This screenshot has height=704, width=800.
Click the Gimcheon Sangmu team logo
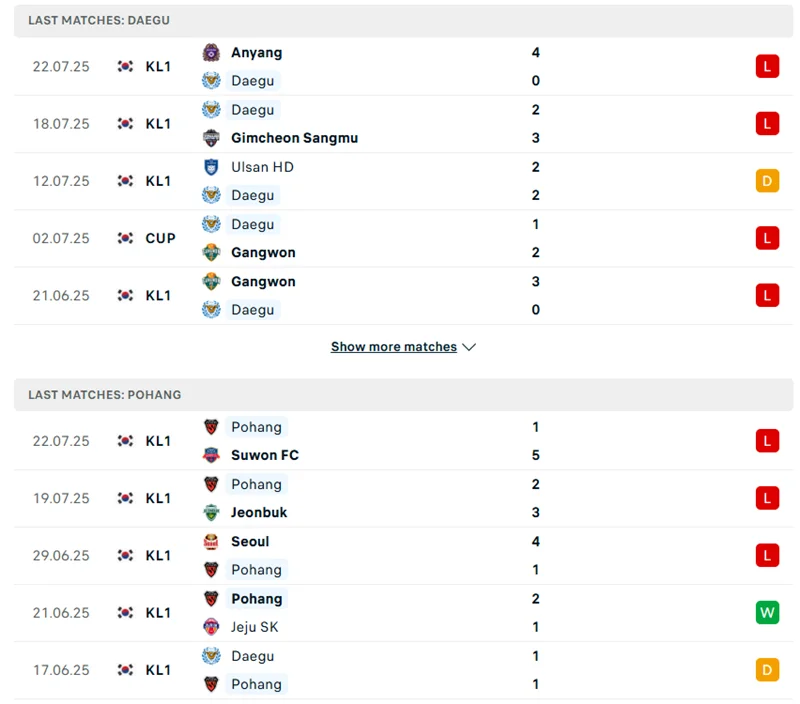(211, 138)
